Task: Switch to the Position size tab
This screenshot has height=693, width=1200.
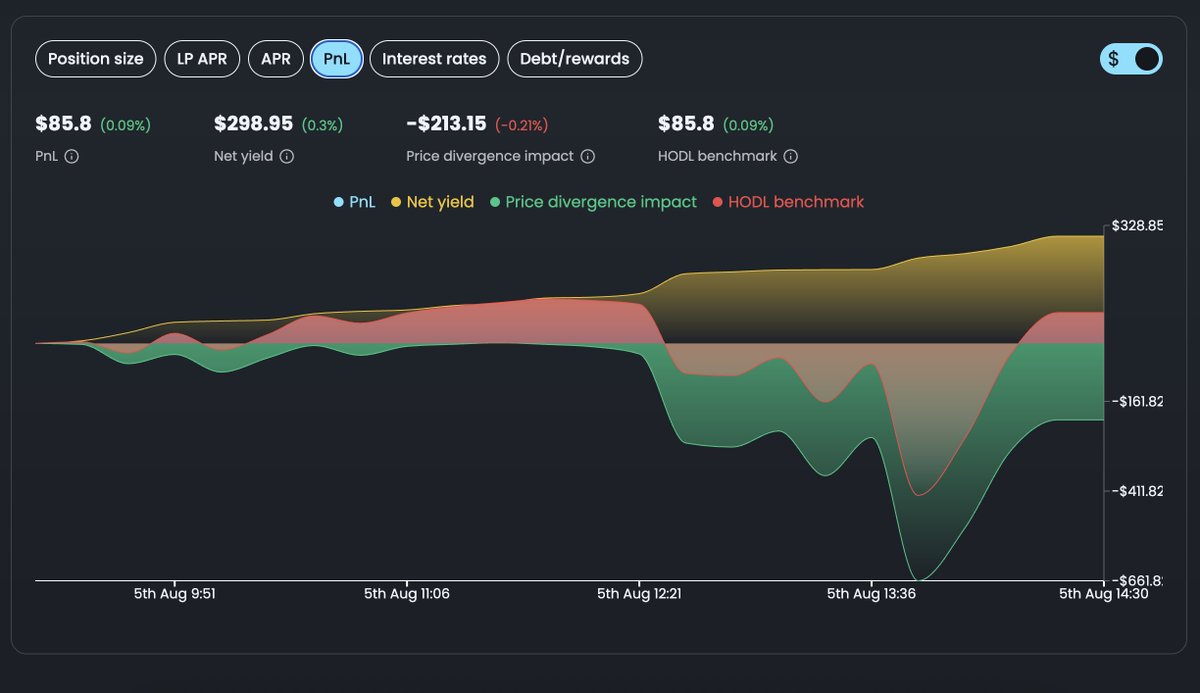Action: [95, 59]
